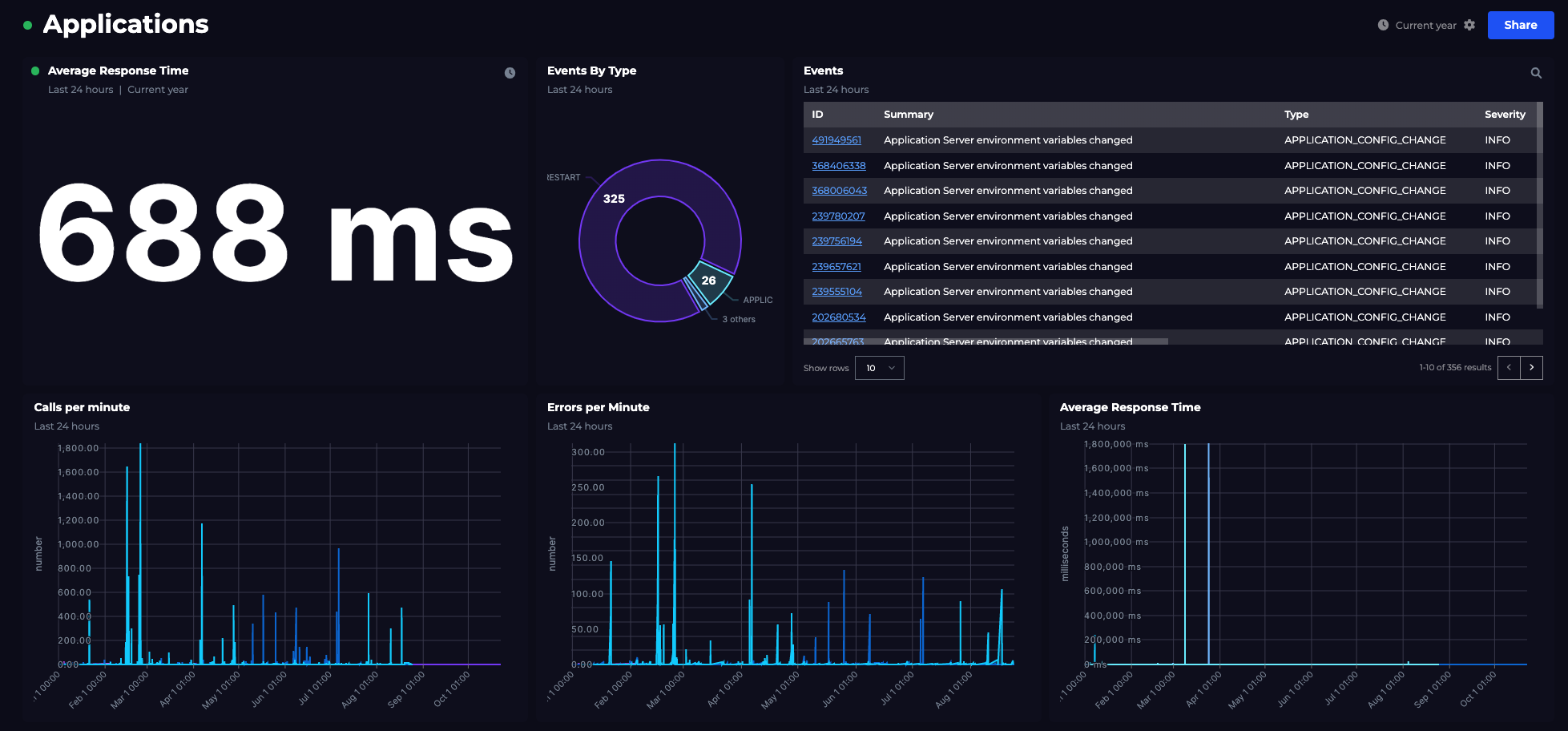This screenshot has height=731, width=1568.
Task: Go to the next page of Events
Action: coord(1531,367)
